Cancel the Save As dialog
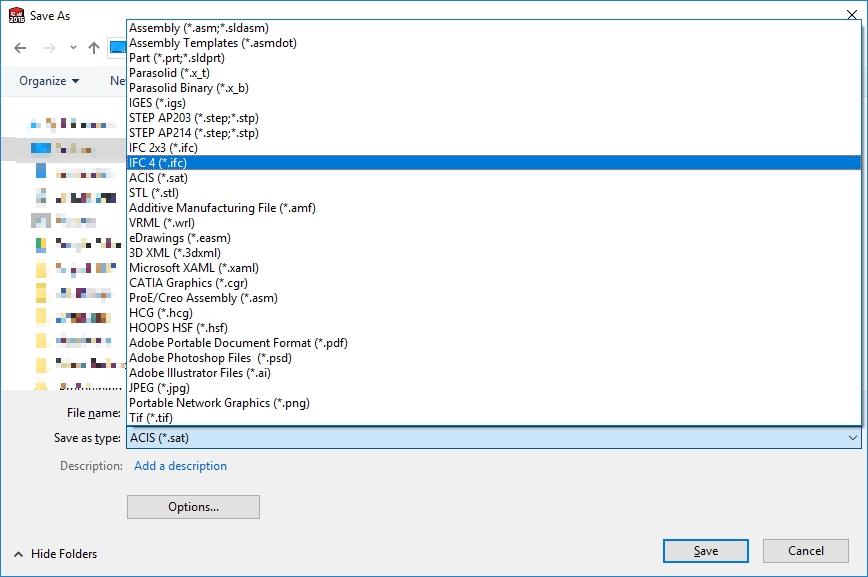The width and height of the screenshot is (868, 577). [x=805, y=551]
